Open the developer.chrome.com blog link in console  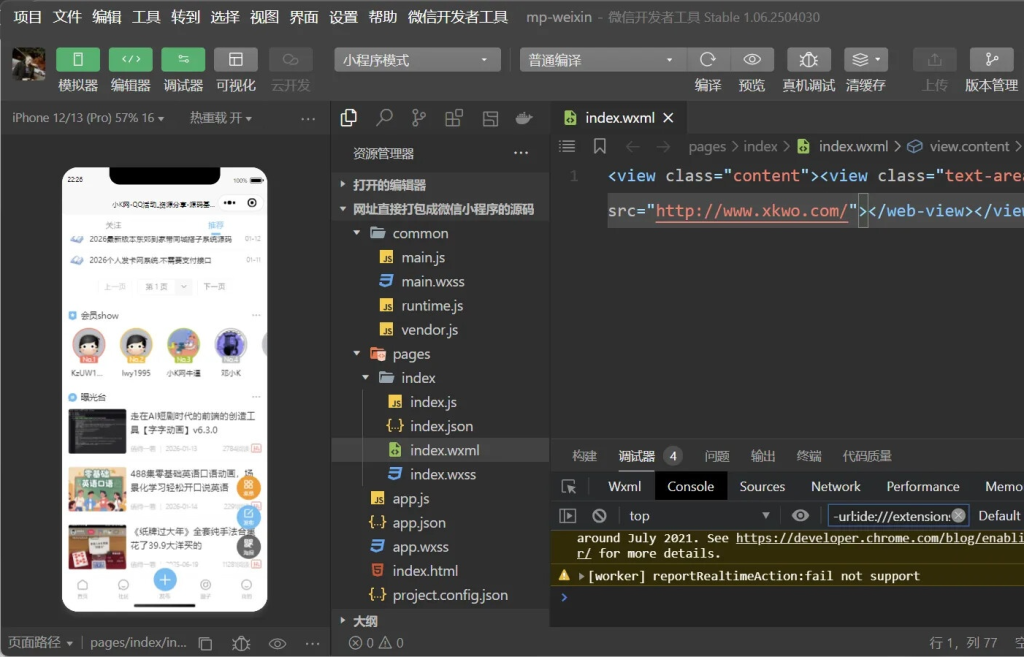click(x=879, y=538)
